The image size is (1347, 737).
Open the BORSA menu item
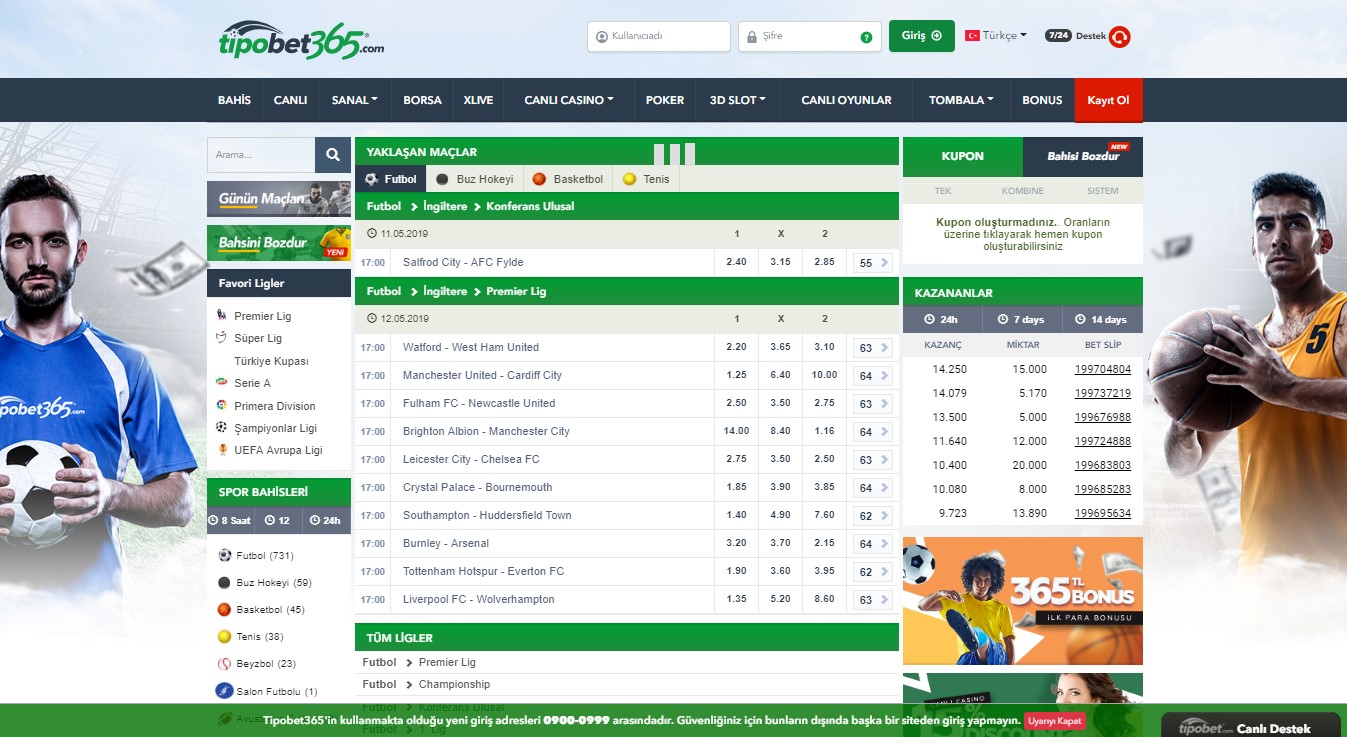click(422, 100)
